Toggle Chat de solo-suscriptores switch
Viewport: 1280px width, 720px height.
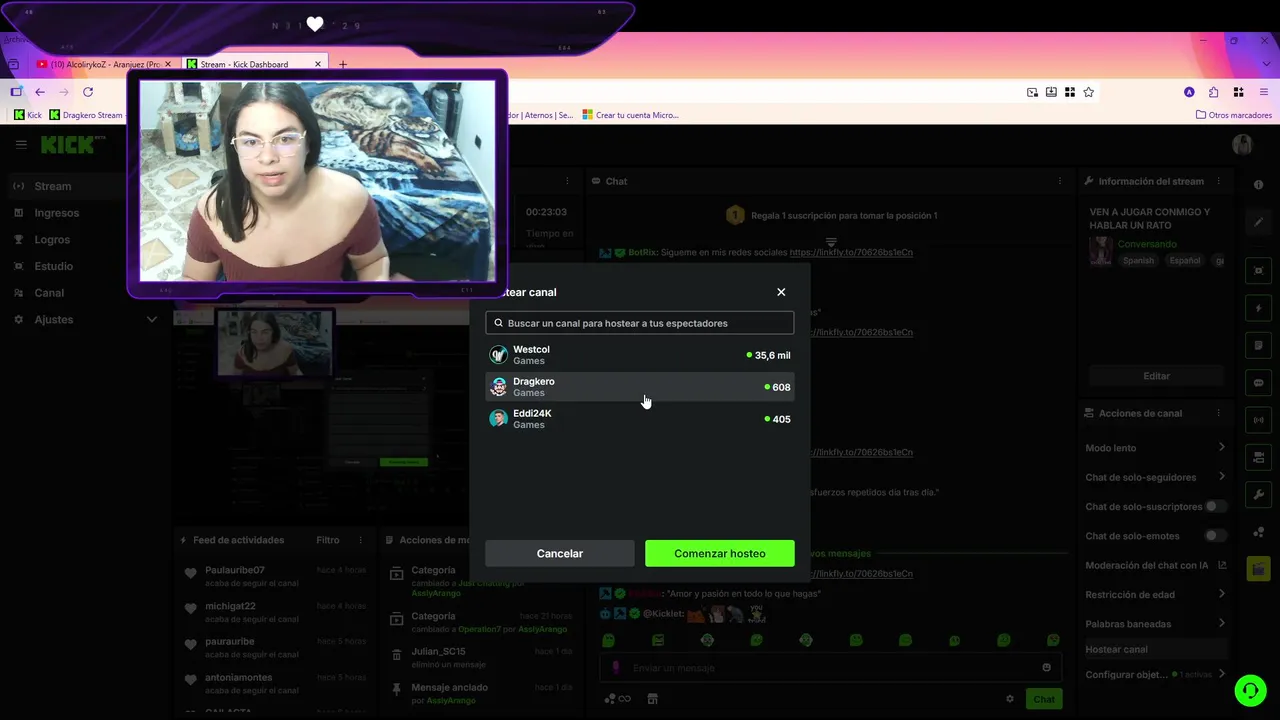(x=1215, y=507)
